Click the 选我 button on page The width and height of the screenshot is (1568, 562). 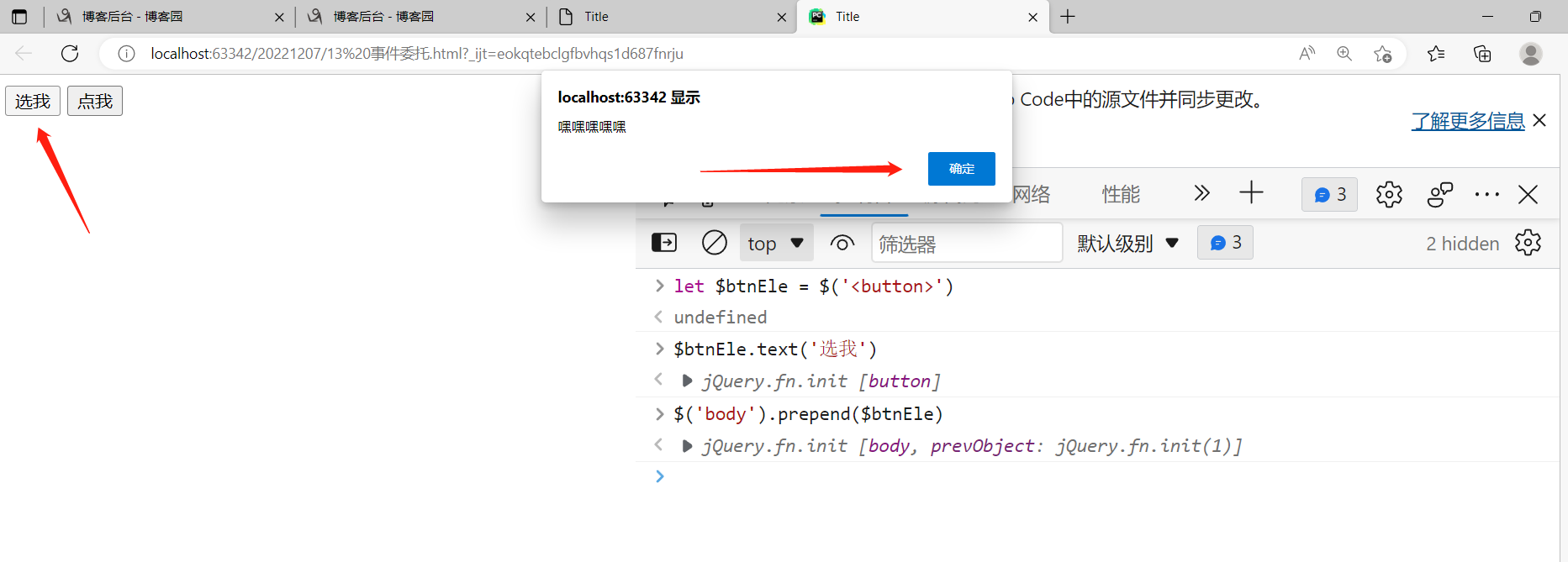(33, 101)
